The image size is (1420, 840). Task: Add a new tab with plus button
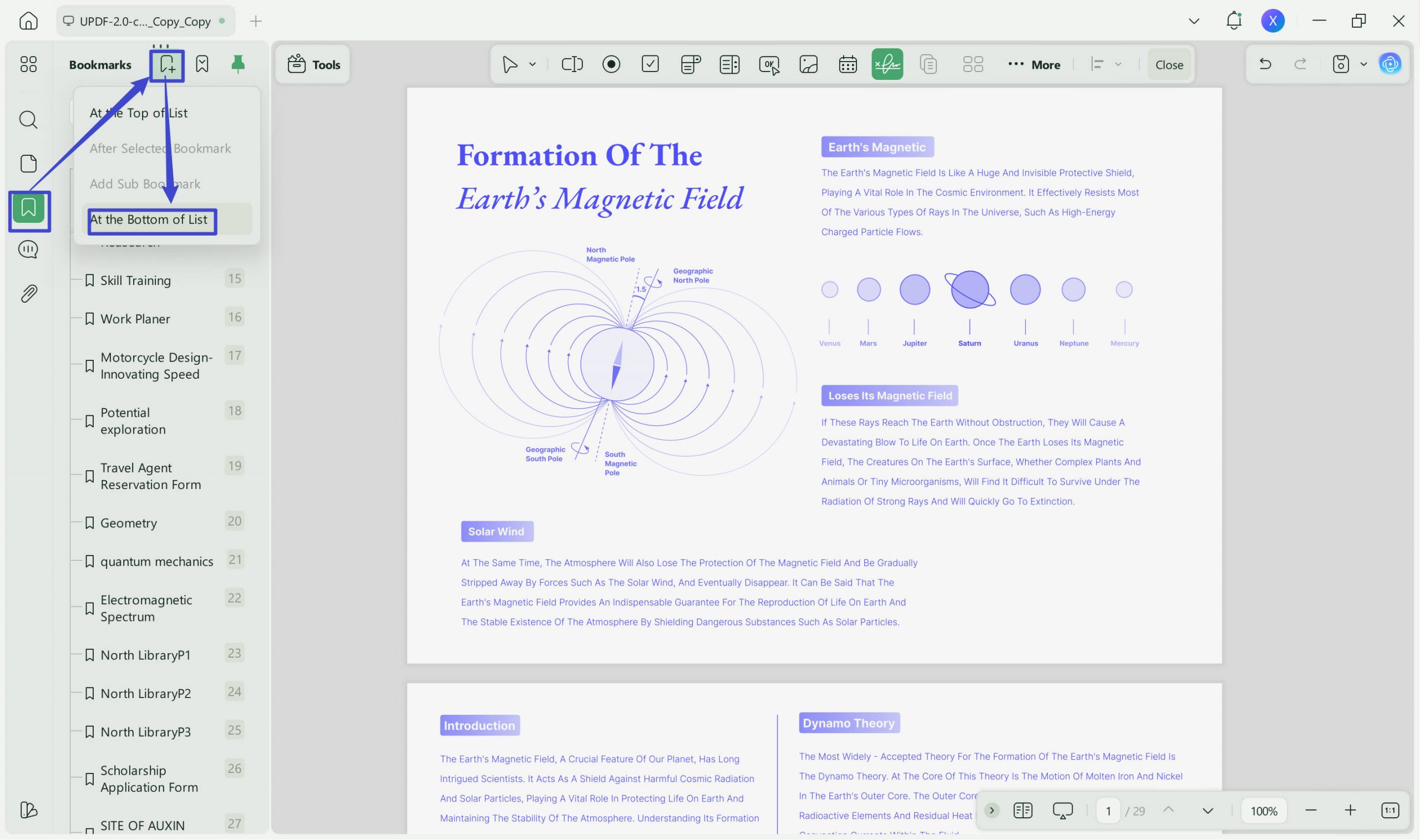coord(256,22)
